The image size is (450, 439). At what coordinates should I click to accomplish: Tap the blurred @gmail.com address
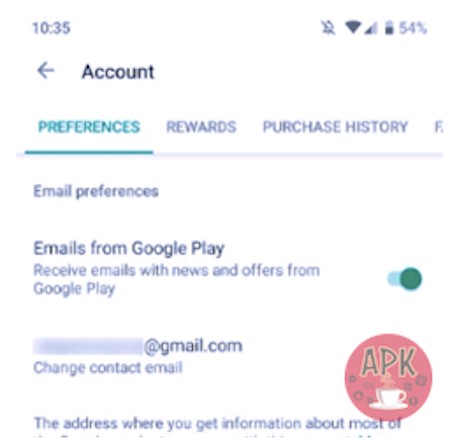tap(138, 346)
